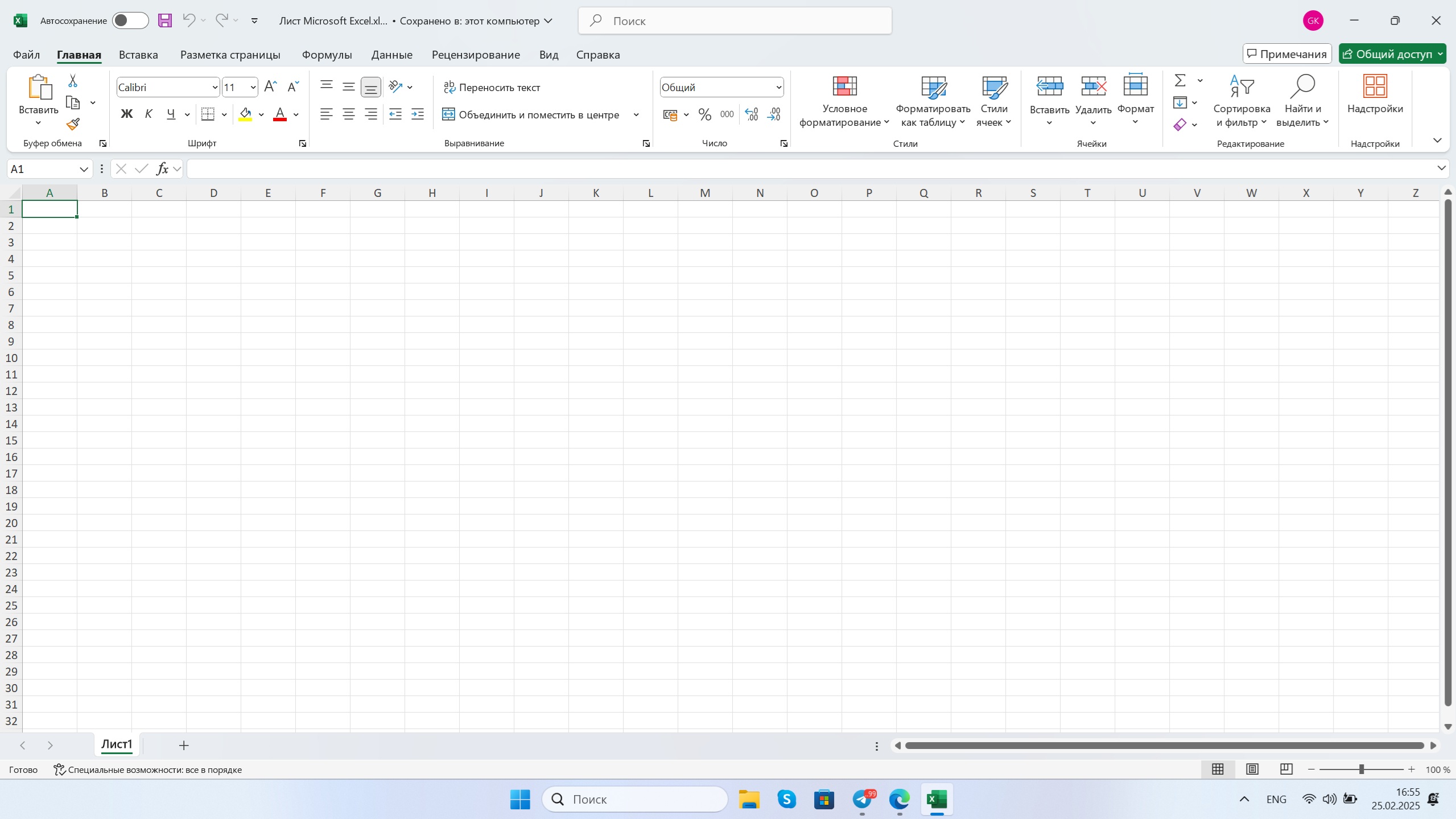
Task: Click the Save diskette icon
Action: point(165,20)
